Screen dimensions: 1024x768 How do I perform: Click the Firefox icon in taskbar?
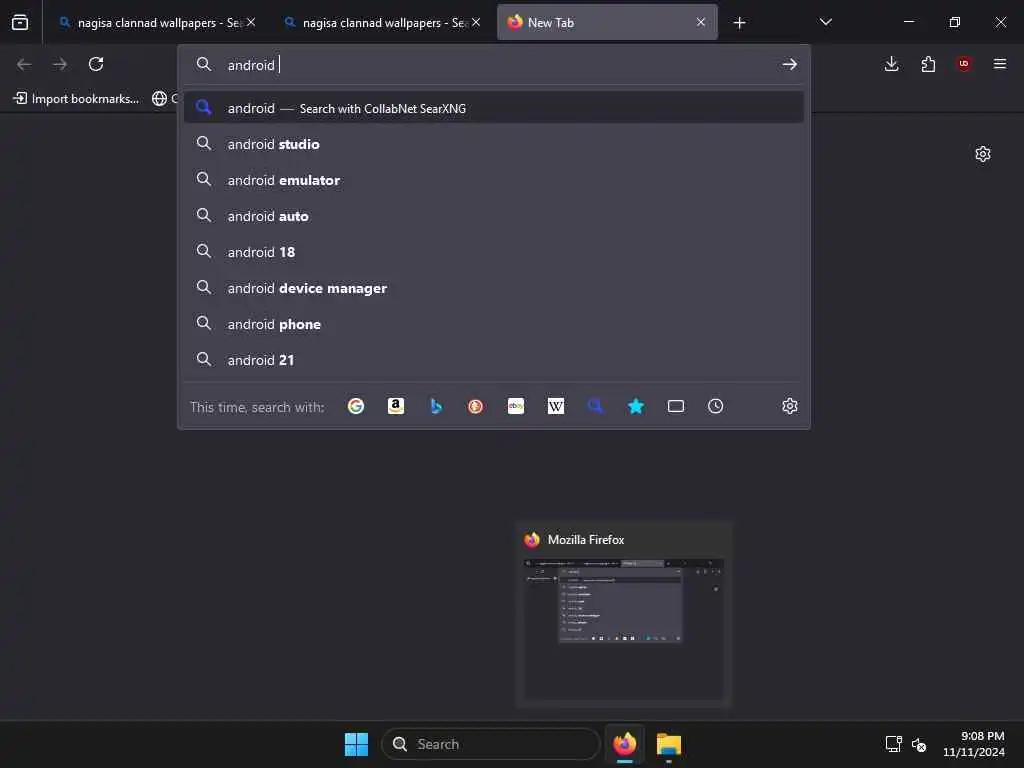[x=625, y=744]
